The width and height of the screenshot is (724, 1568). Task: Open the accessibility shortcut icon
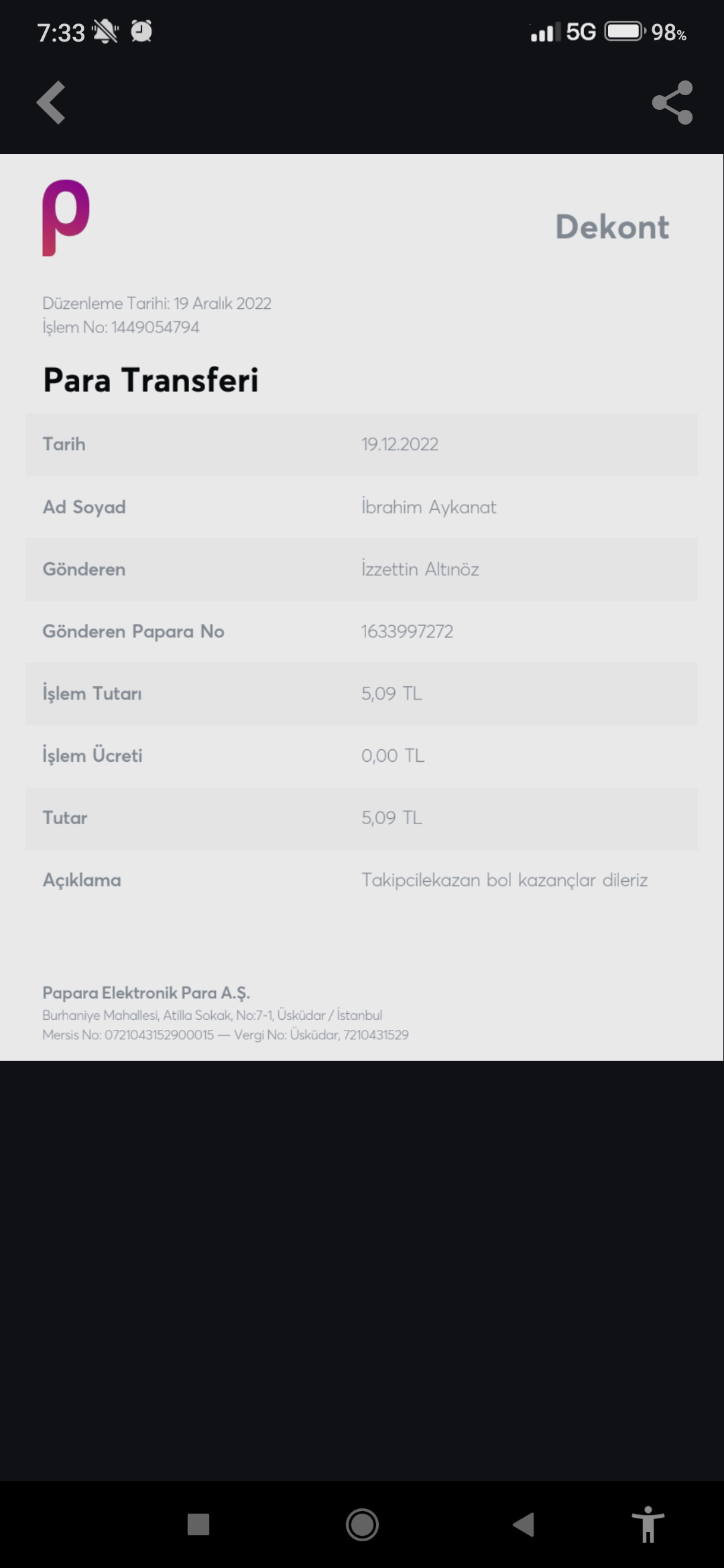pos(648,1524)
